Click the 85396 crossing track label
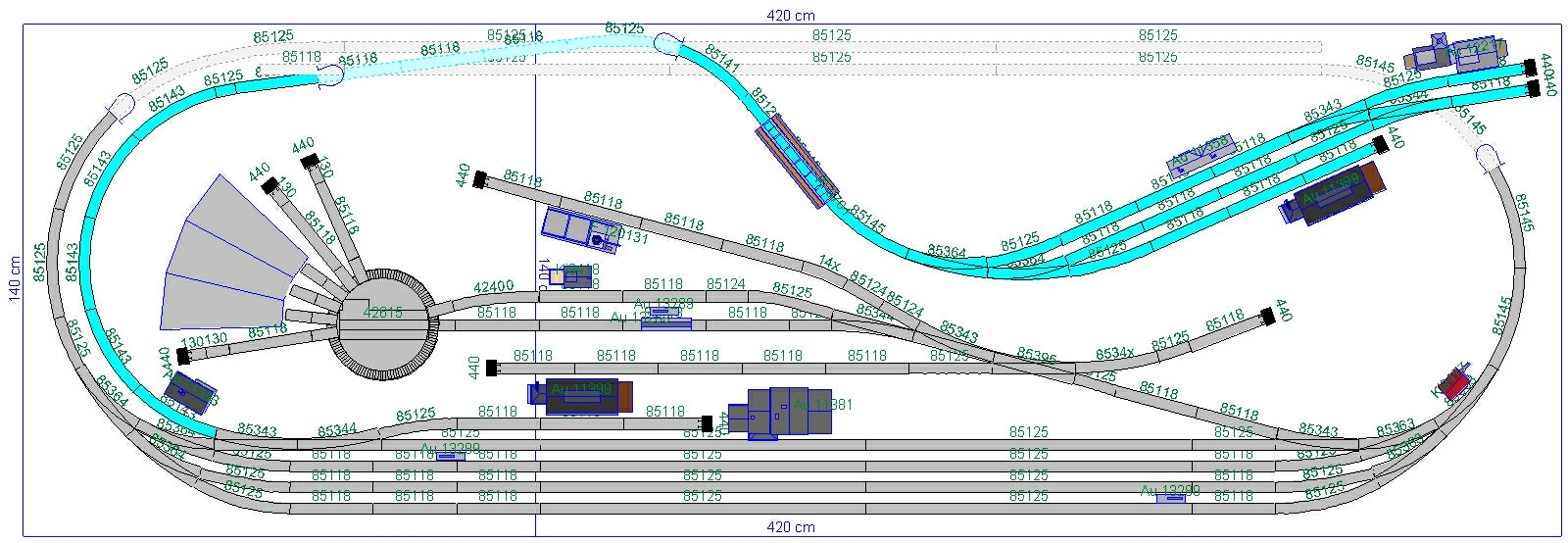This screenshot has height=543, width=1568. pyautogui.click(x=1036, y=354)
